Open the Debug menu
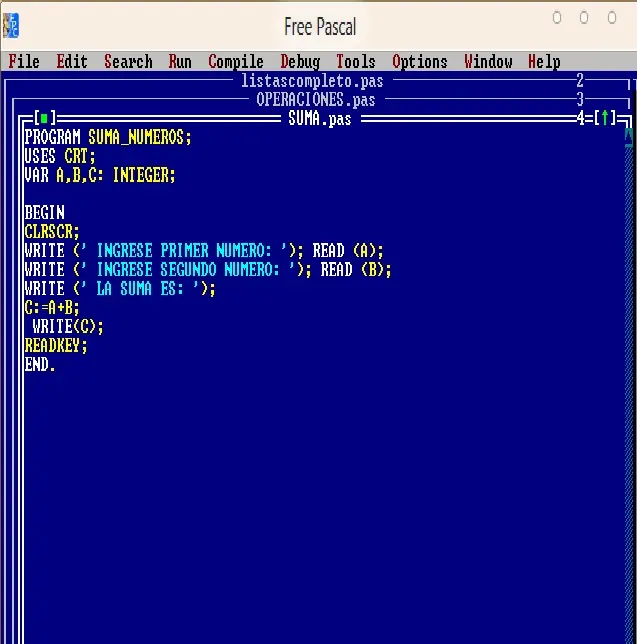Screen dimensions: 637x644 coord(300,62)
